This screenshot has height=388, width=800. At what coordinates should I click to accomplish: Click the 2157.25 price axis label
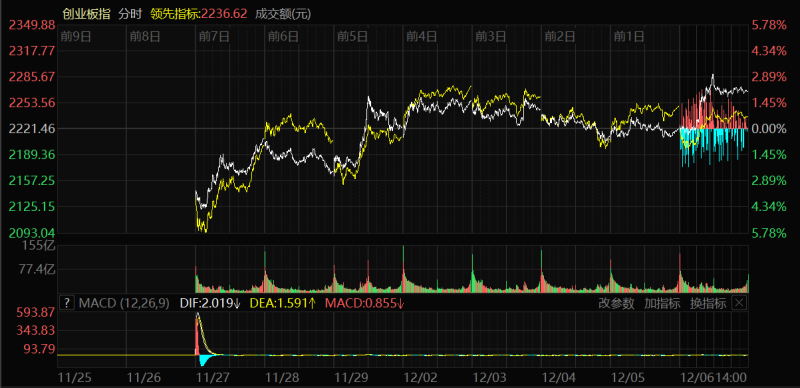tap(32, 181)
